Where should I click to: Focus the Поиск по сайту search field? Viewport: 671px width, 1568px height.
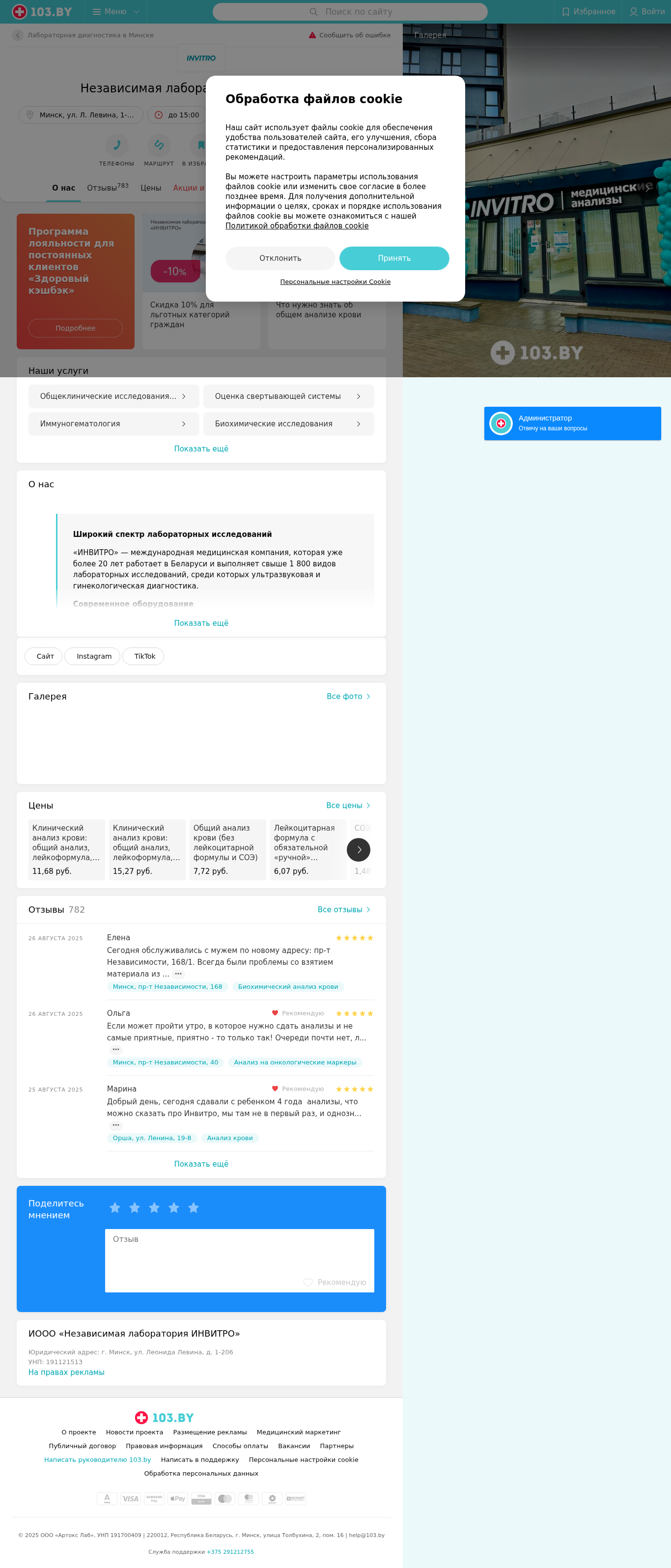(x=350, y=12)
